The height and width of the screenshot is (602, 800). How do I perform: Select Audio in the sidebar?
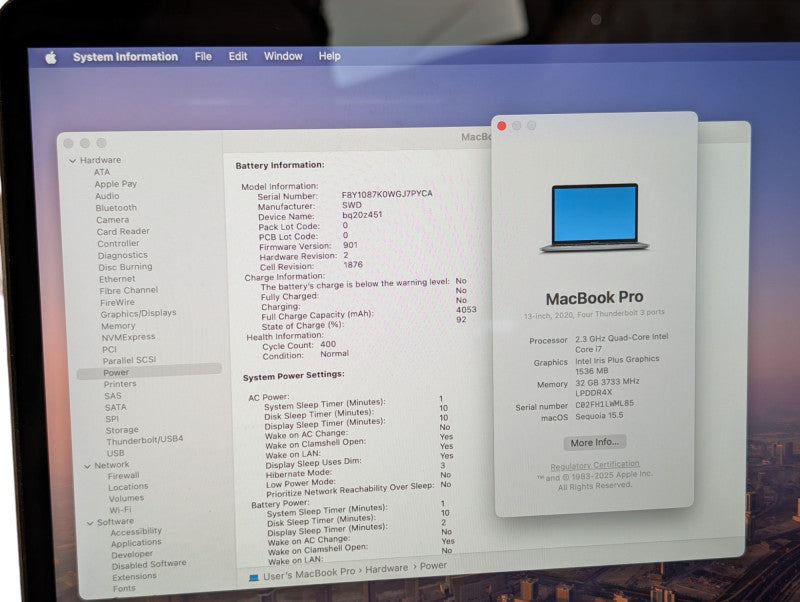(x=107, y=196)
